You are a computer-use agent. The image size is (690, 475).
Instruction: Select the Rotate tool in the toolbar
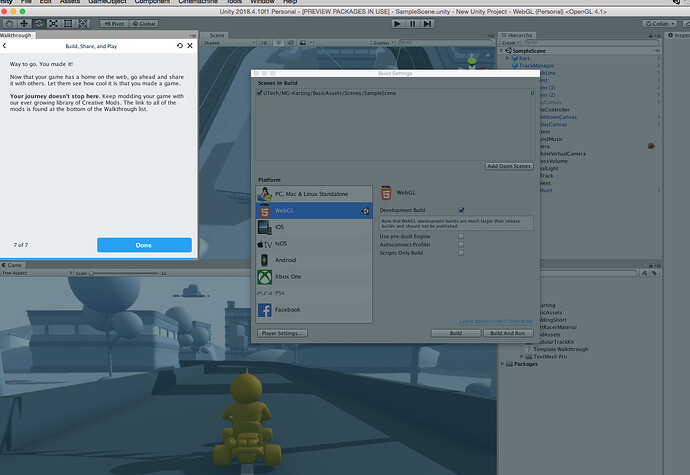click(x=39, y=24)
